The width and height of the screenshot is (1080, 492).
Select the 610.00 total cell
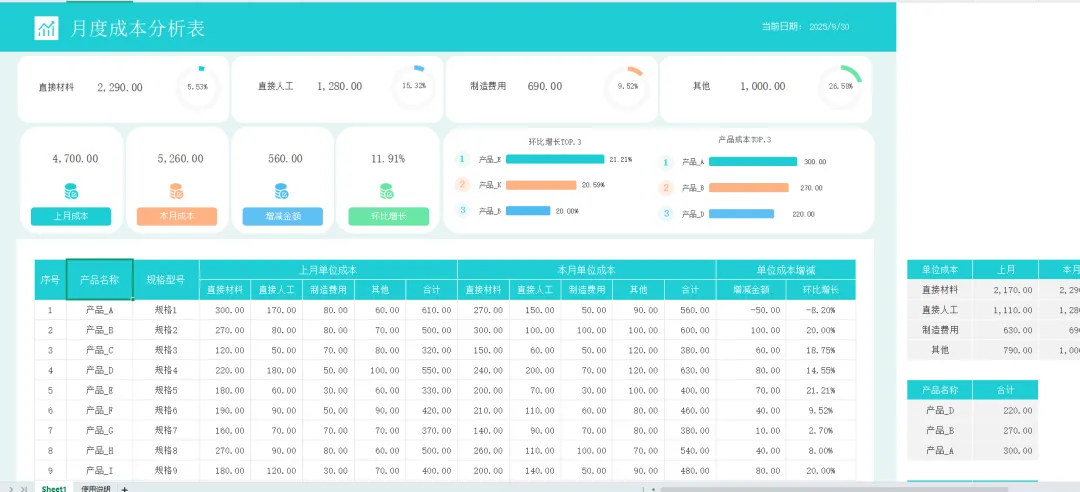click(x=432, y=310)
